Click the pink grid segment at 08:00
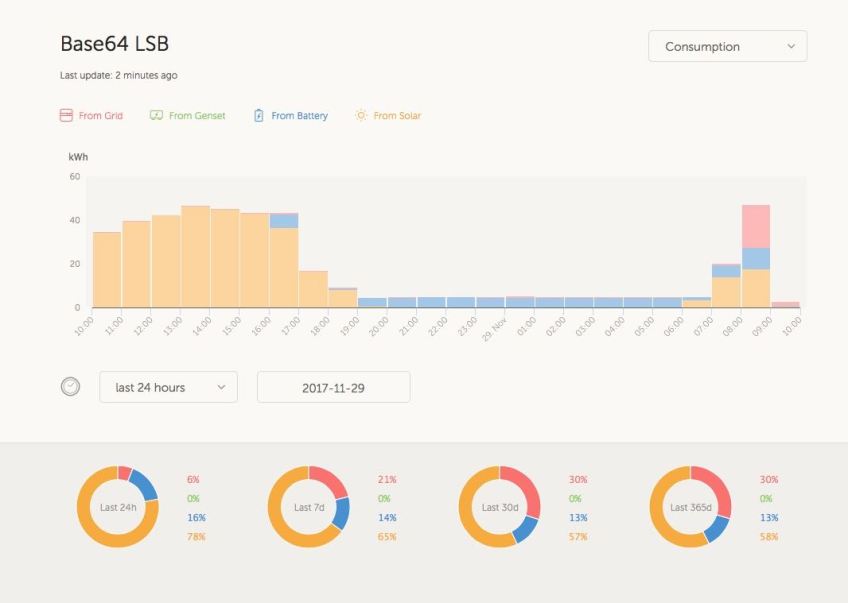This screenshot has height=603, width=848. click(x=756, y=226)
